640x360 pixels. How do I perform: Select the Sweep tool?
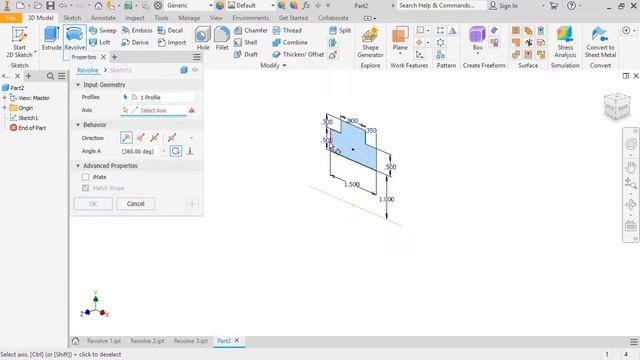tap(103, 30)
